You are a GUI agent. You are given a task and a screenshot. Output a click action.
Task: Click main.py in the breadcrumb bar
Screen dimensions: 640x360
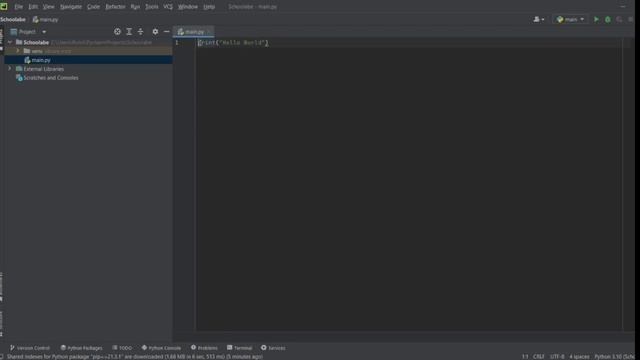pyautogui.click(x=46, y=19)
